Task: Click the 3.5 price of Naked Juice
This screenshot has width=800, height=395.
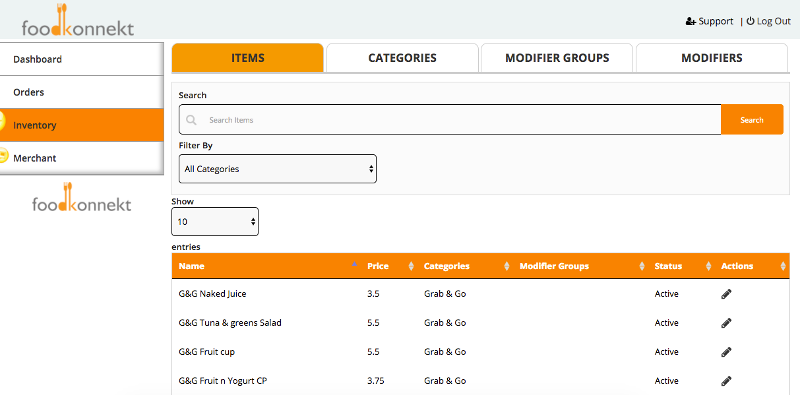Action: pos(373,294)
